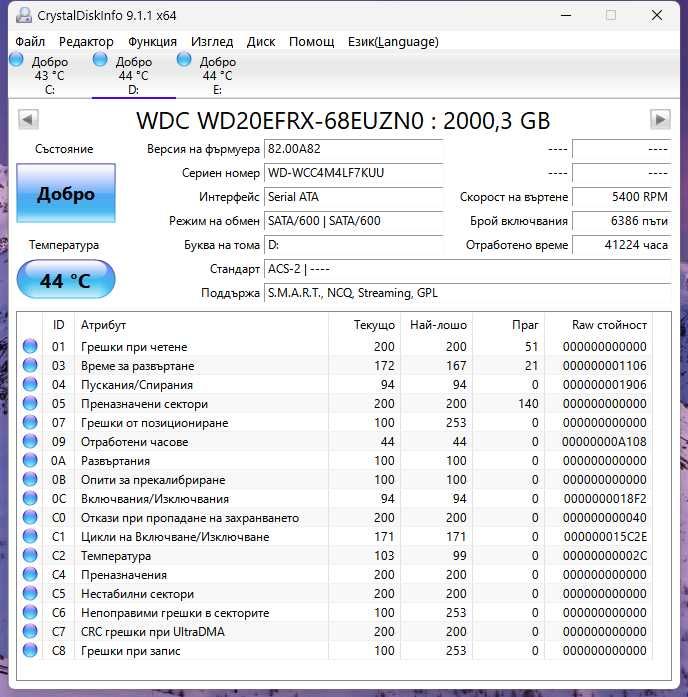The width and height of the screenshot is (688, 697).
Task: Click status orb for C1 Цикли на Включване/Изключване
Action: [x=30, y=536]
